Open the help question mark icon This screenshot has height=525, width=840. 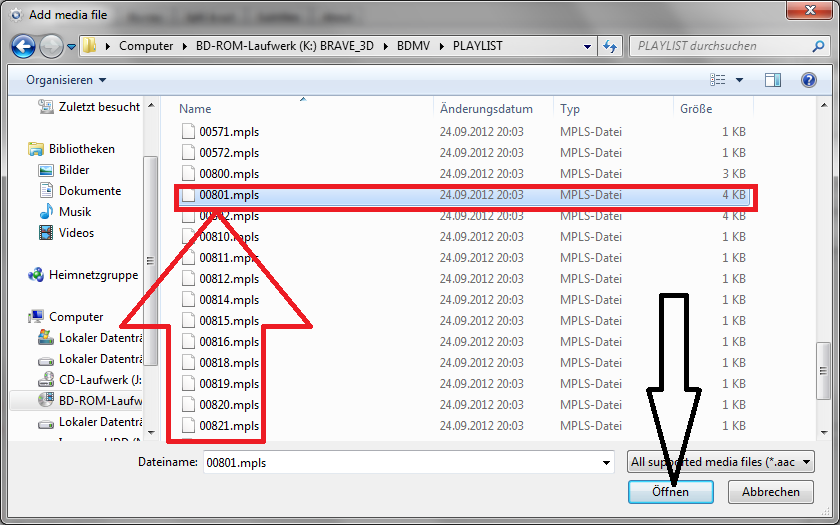[x=808, y=80]
